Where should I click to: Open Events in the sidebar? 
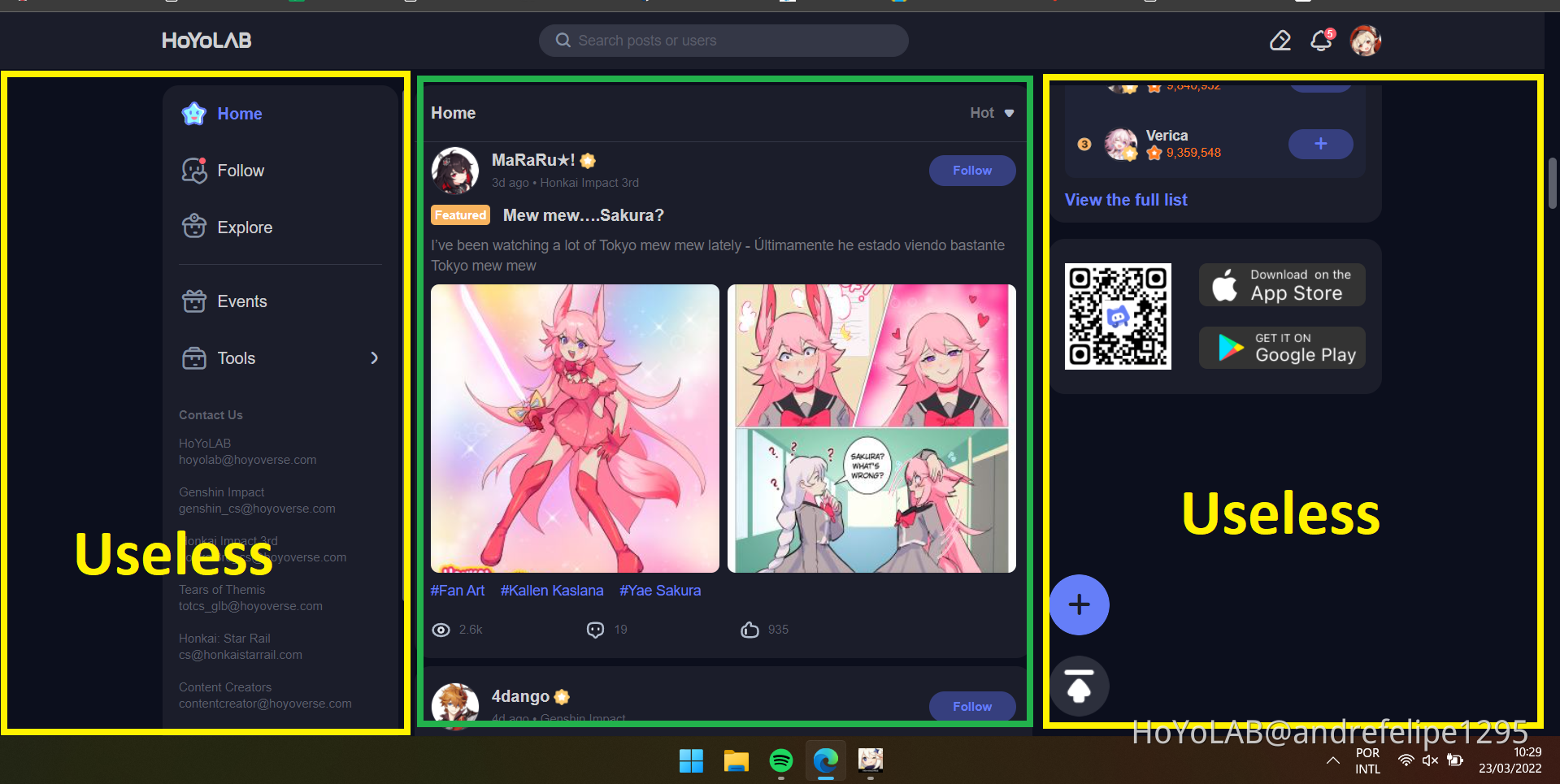(241, 301)
